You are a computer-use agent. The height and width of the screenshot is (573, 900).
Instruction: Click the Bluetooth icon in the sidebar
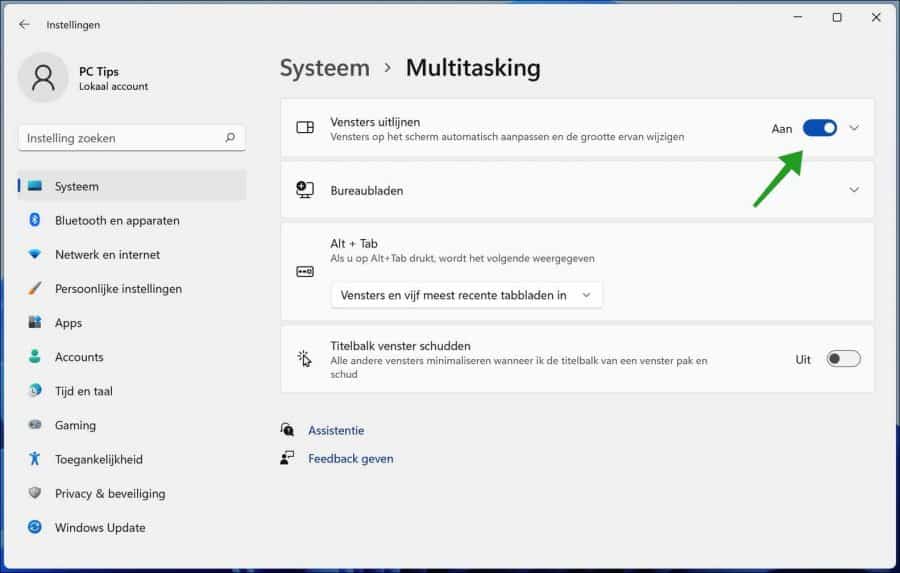34,220
